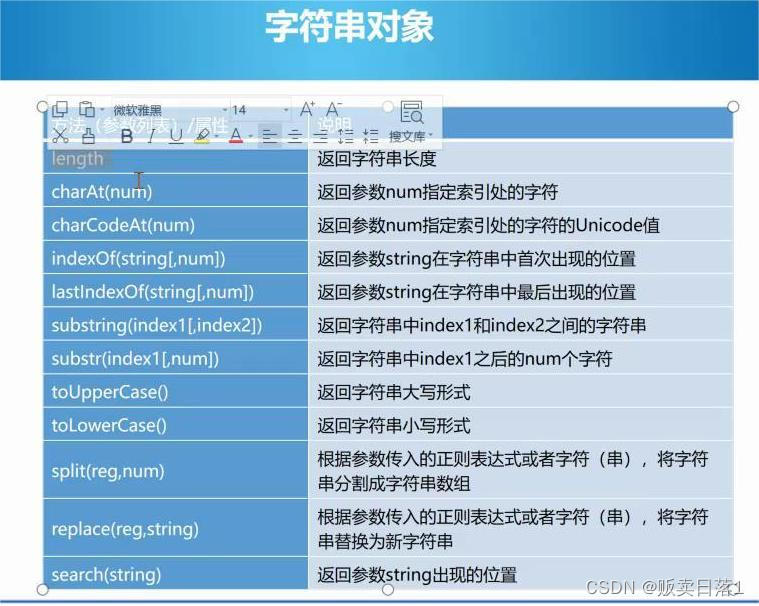Image resolution: width=759 pixels, height=606 pixels.
Task: Click the split(reg,num) cell
Action: (x=175, y=470)
